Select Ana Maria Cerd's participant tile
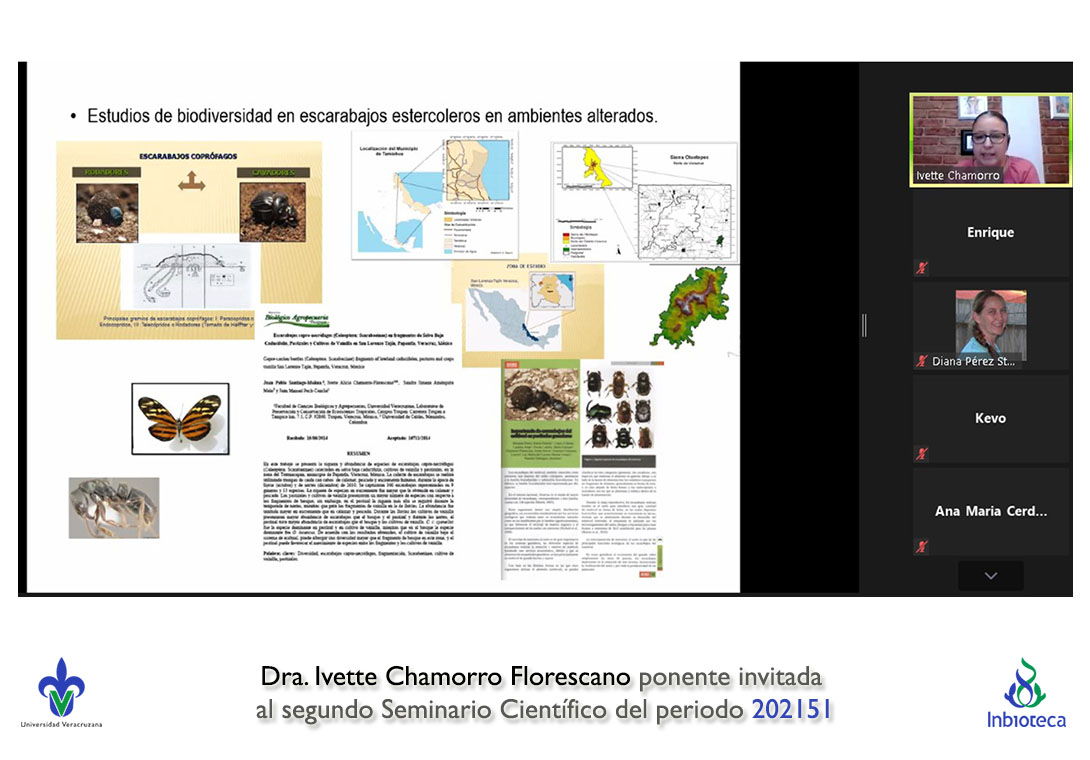This screenshot has height=760, width=1090. coord(990,511)
